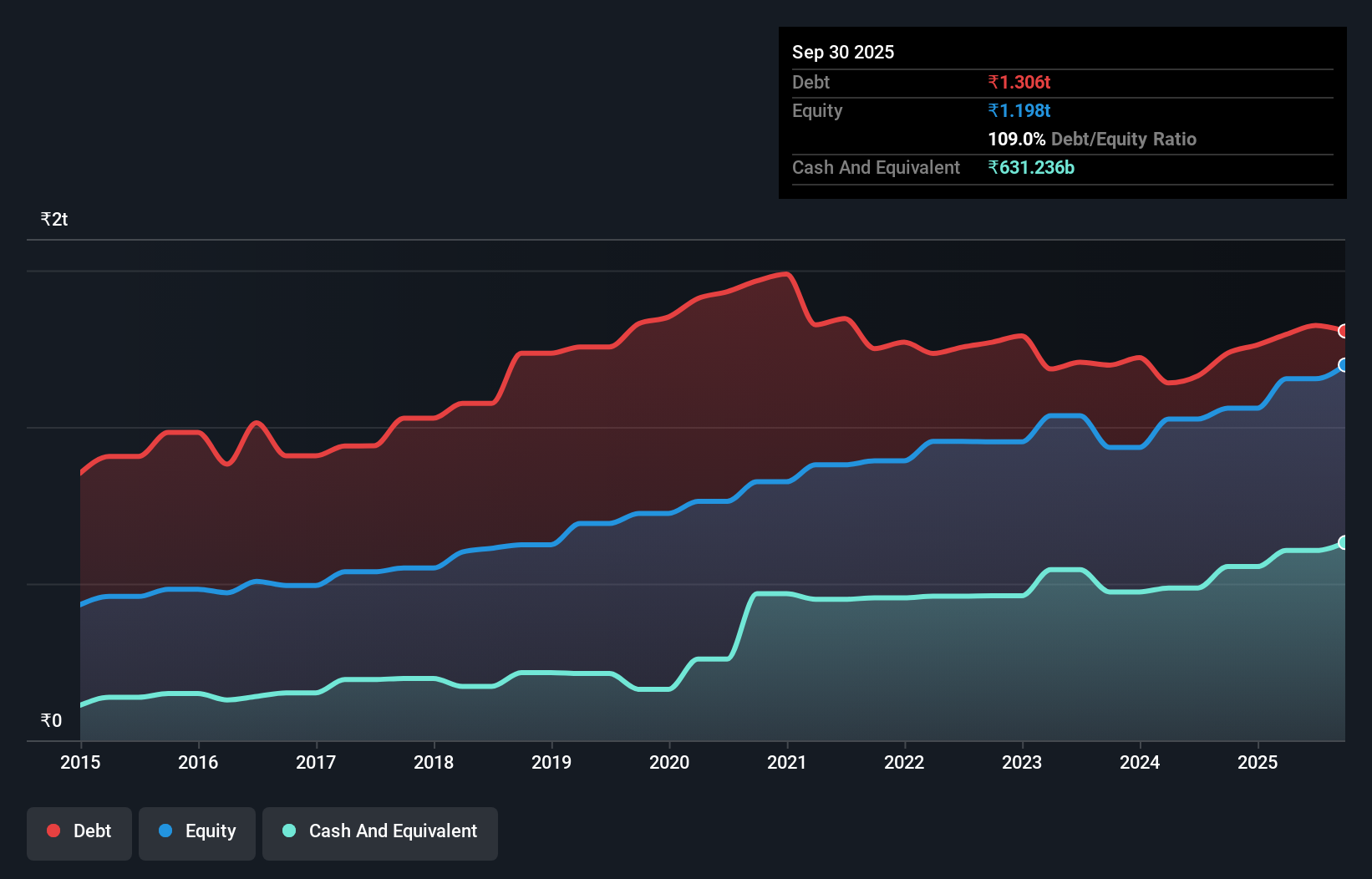Select the 2015 axis label

tap(79, 763)
